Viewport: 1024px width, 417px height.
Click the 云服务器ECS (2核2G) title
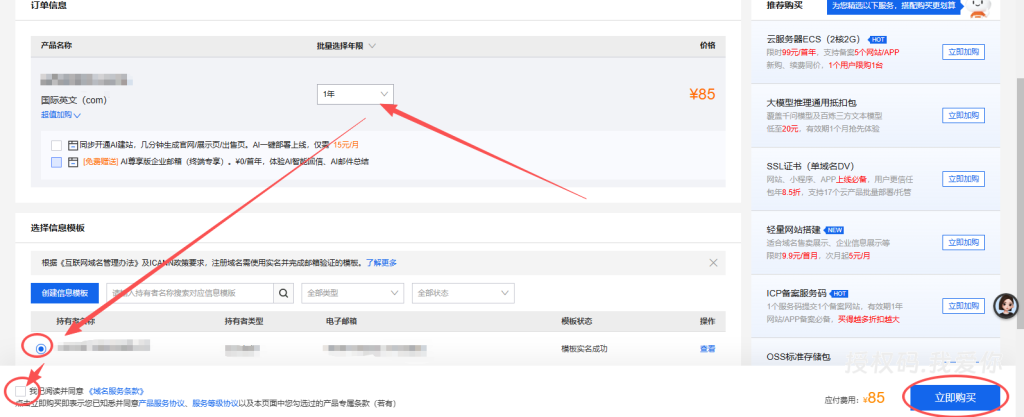(x=816, y=40)
